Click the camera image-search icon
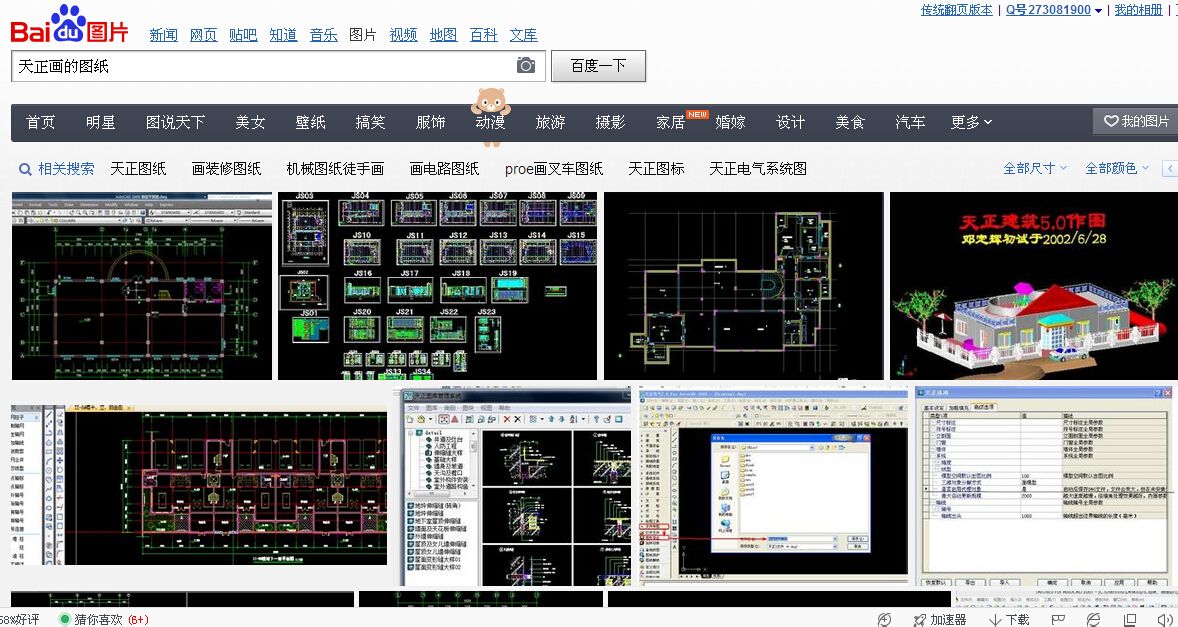 [525, 66]
